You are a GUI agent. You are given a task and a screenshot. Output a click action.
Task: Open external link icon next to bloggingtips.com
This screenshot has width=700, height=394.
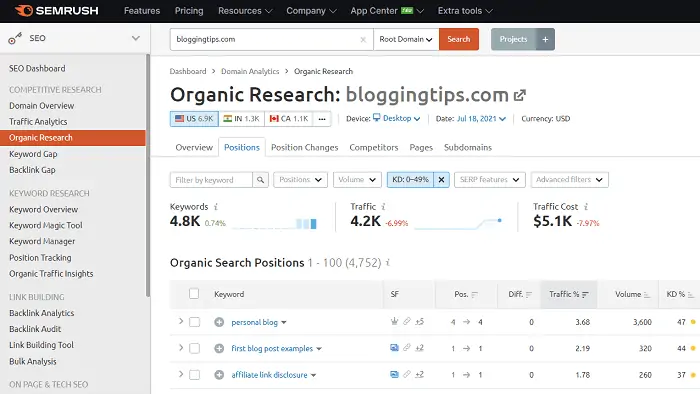pyautogui.click(x=520, y=95)
